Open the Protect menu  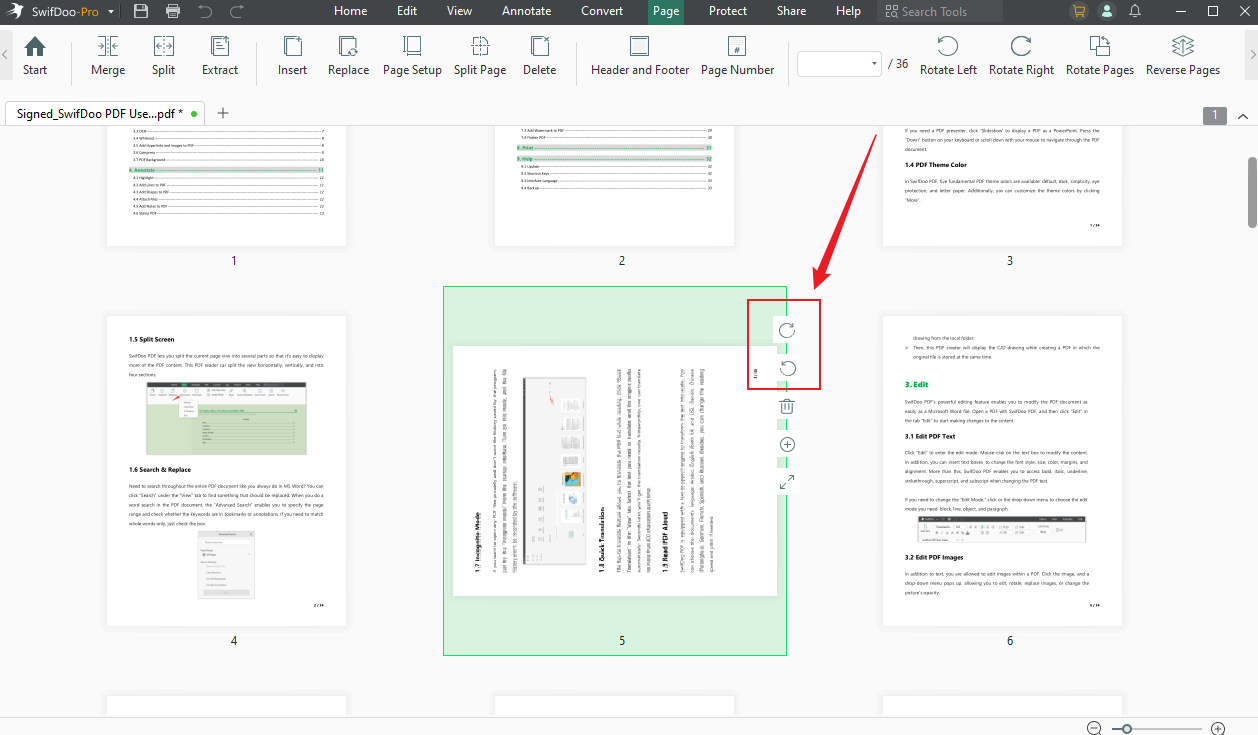coord(727,11)
